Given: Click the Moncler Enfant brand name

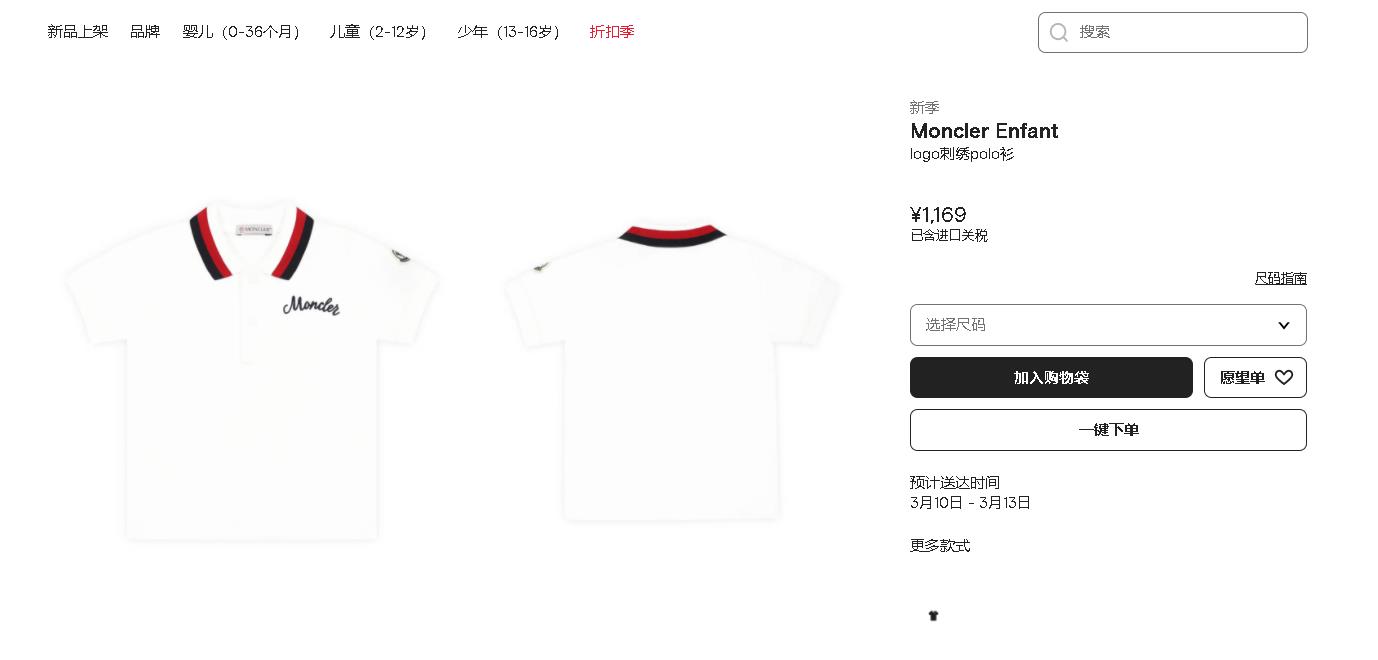Looking at the screenshot, I should click(984, 131).
